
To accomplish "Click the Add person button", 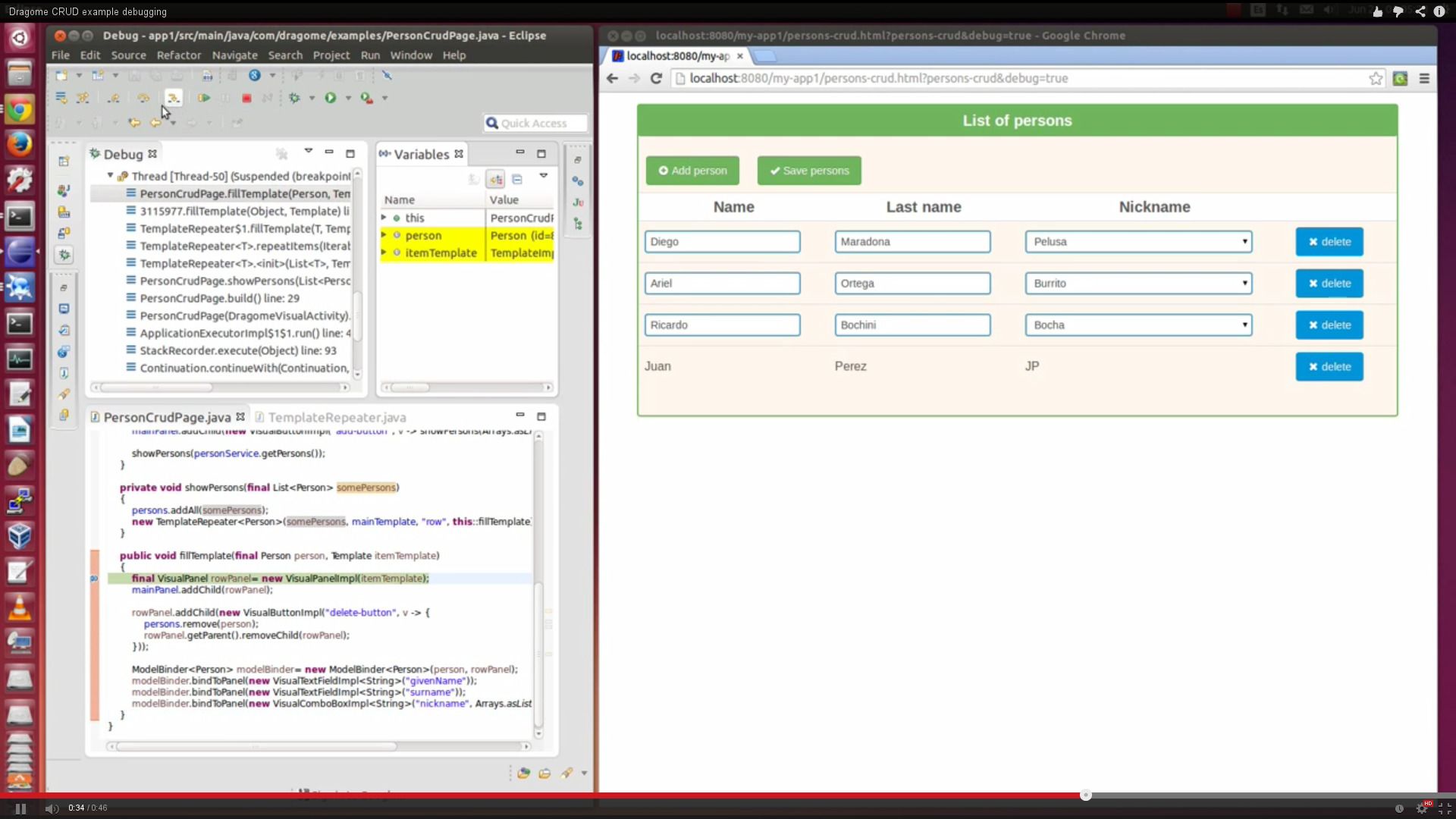I will pyautogui.click(x=692, y=170).
